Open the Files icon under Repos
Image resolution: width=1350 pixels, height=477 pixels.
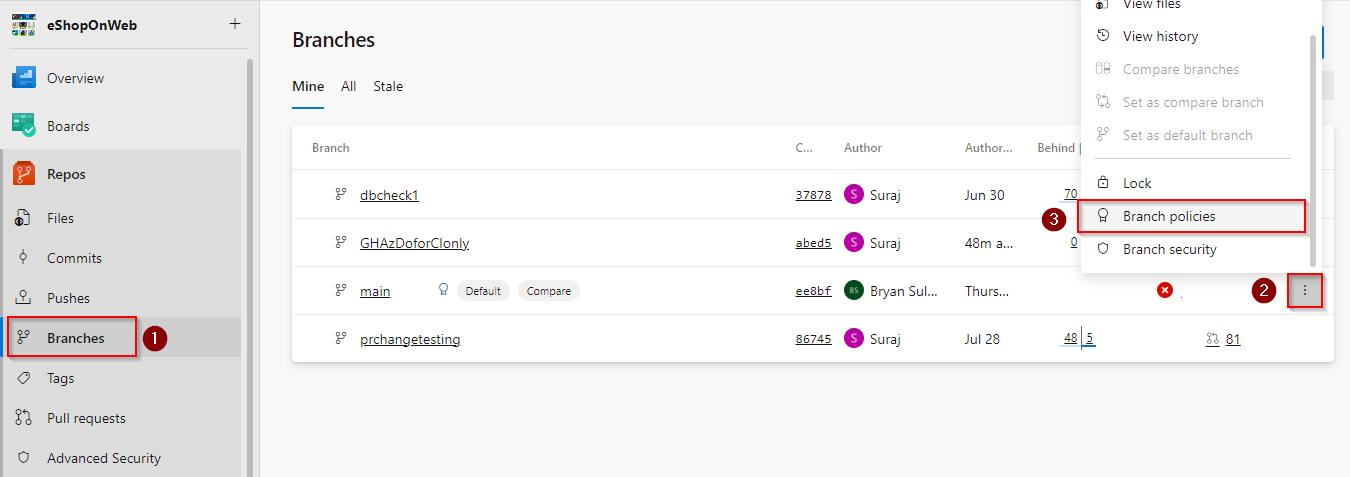tap(23, 218)
